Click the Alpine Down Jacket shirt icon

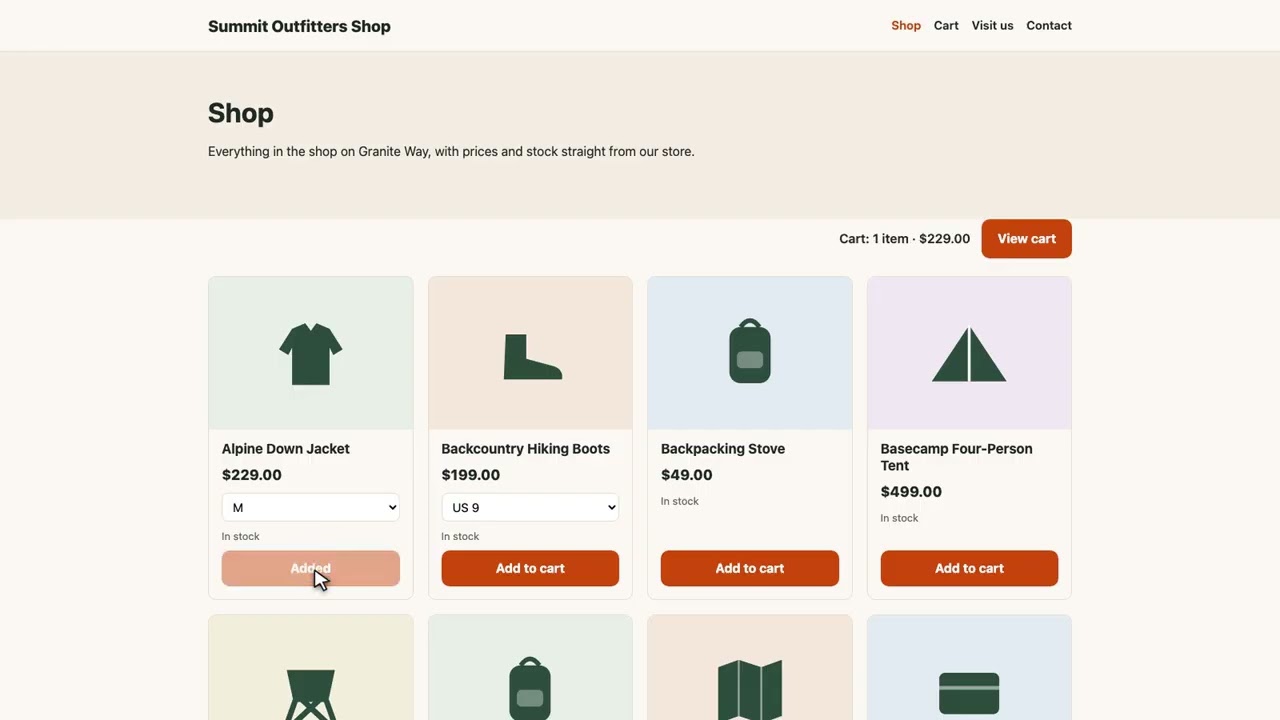[310, 353]
